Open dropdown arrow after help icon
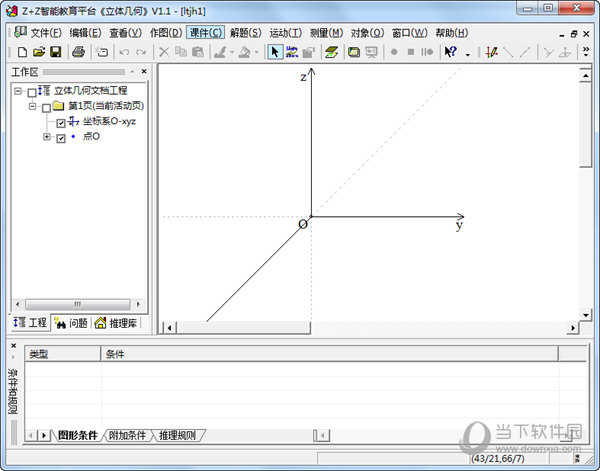Screen dimensions: 600x471 click(x=468, y=55)
